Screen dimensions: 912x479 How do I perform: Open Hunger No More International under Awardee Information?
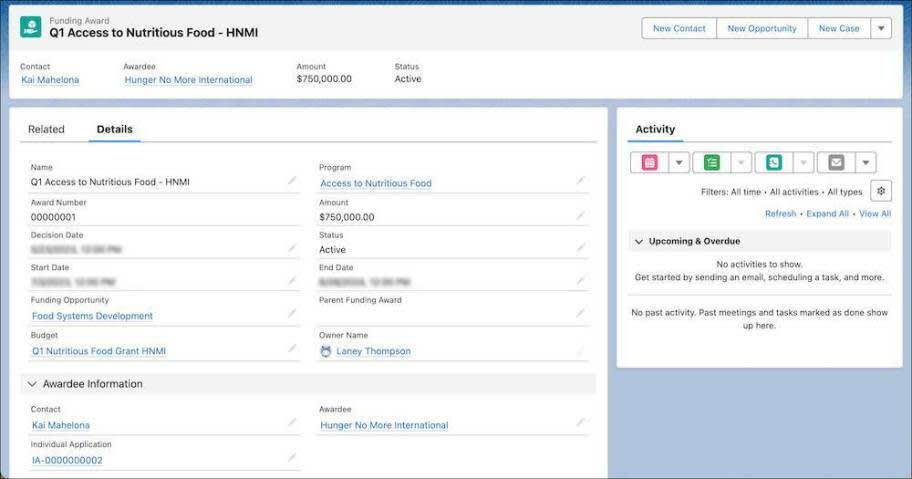tap(384, 425)
